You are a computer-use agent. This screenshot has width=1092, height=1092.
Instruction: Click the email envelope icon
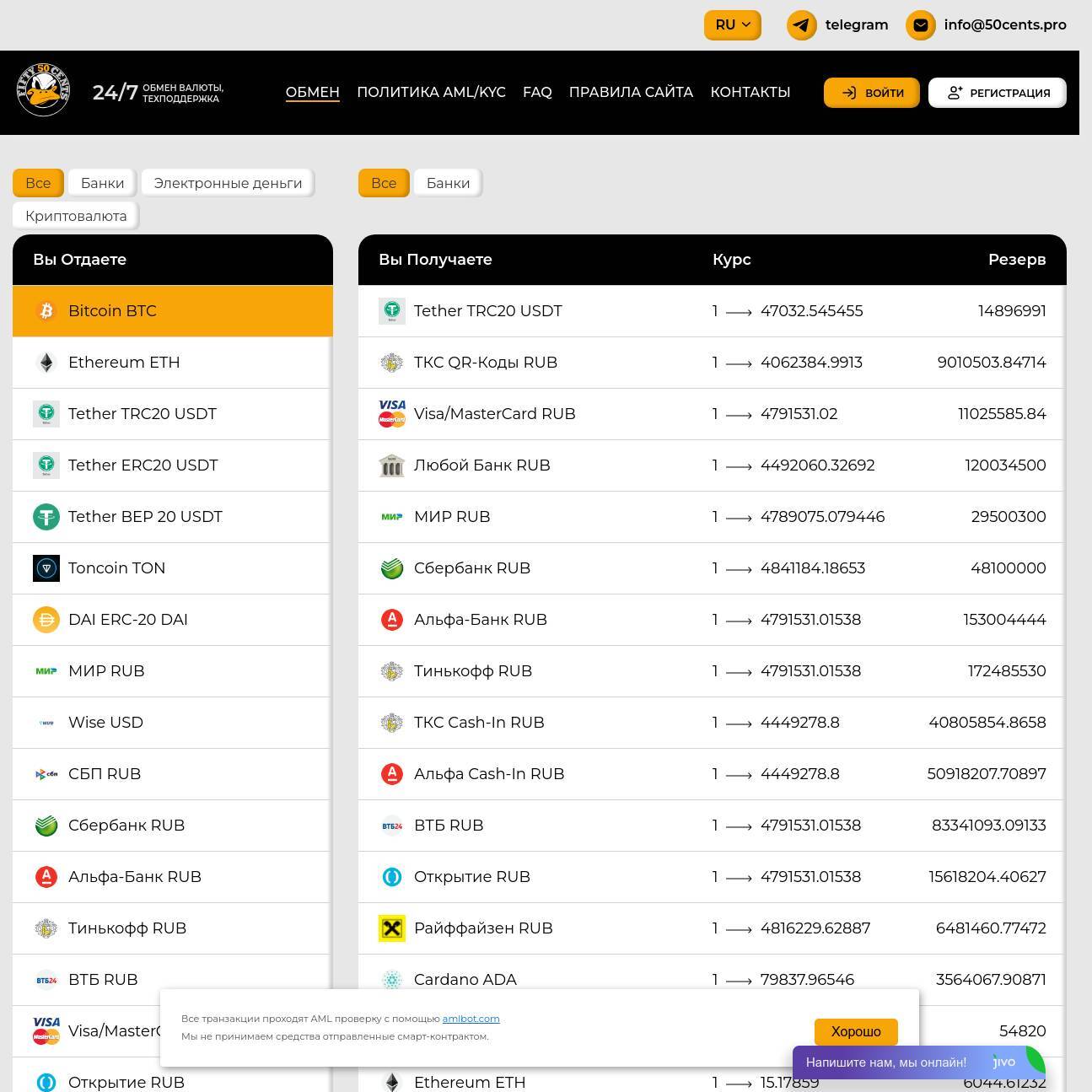pyautogui.click(x=920, y=25)
